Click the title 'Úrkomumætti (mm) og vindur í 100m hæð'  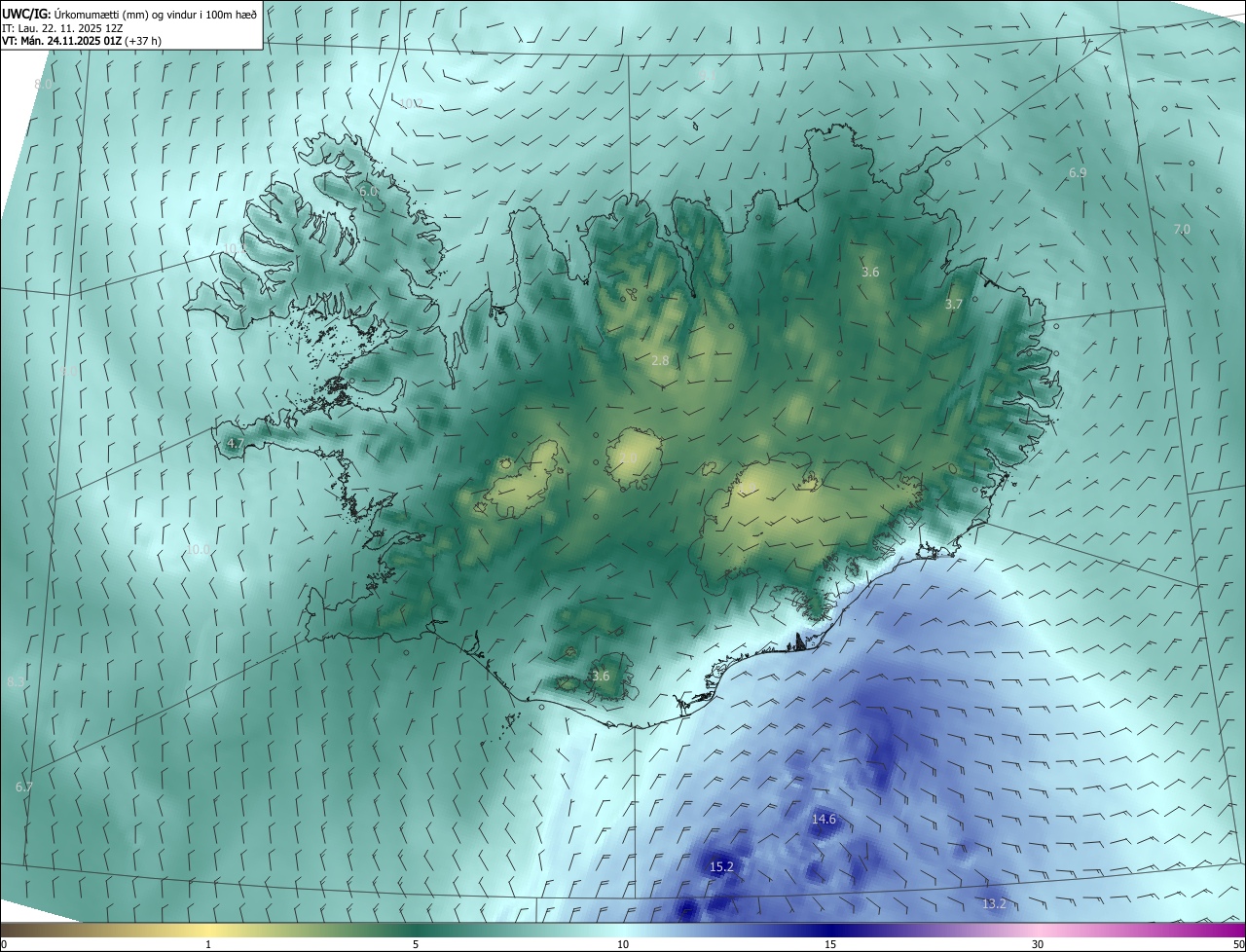(156, 14)
